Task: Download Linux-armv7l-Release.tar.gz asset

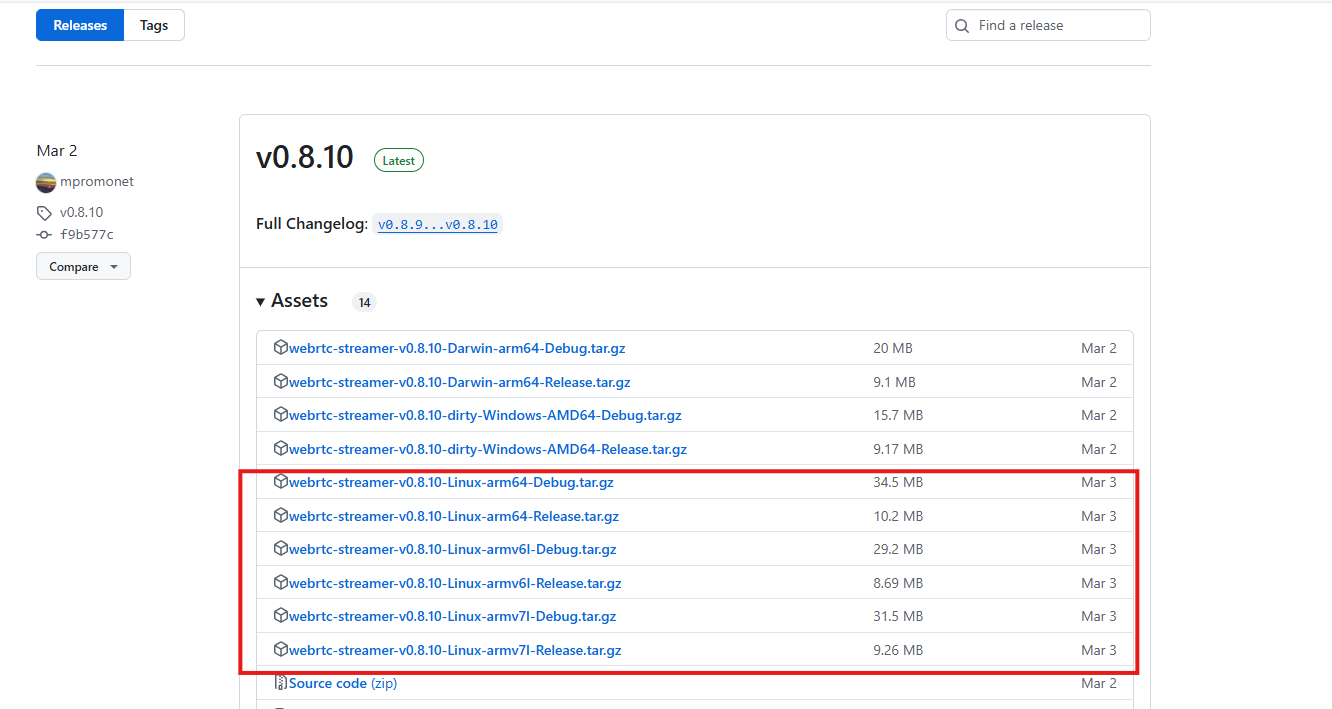Action: [455, 650]
